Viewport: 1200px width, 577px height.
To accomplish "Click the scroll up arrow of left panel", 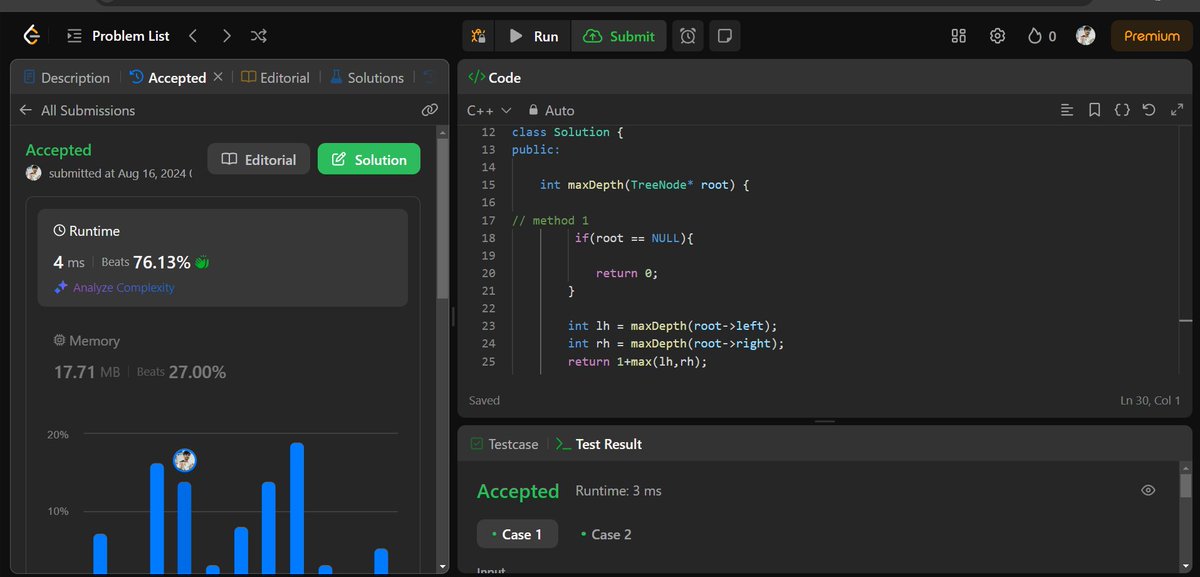I will (x=443, y=132).
